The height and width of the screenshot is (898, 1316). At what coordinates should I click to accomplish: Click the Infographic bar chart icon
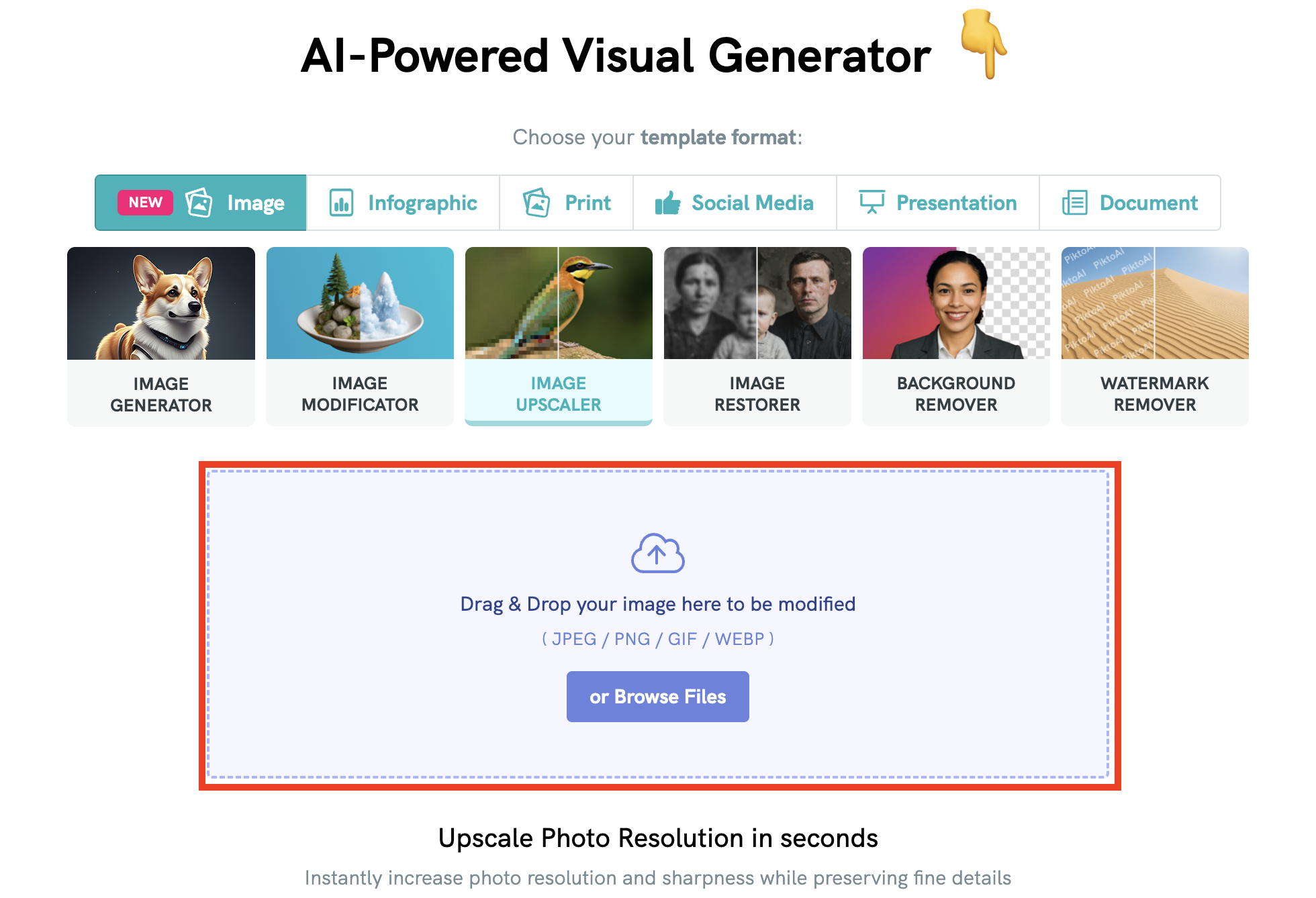pyautogui.click(x=341, y=203)
